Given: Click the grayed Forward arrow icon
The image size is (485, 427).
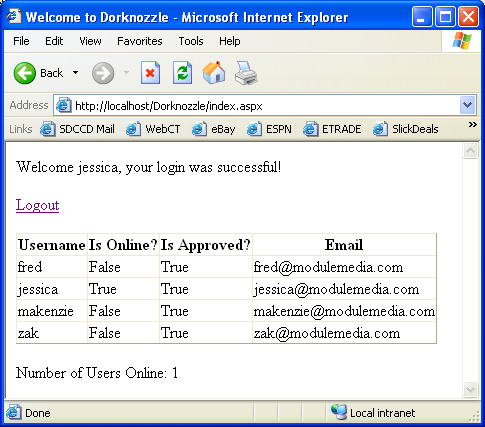Looking at the screenshot, I should [103, 73].
